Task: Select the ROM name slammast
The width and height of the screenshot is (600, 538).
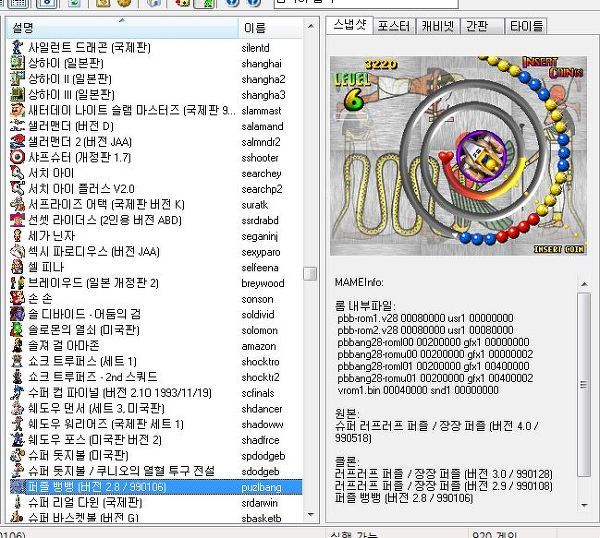Action: (x=261, y=111)
